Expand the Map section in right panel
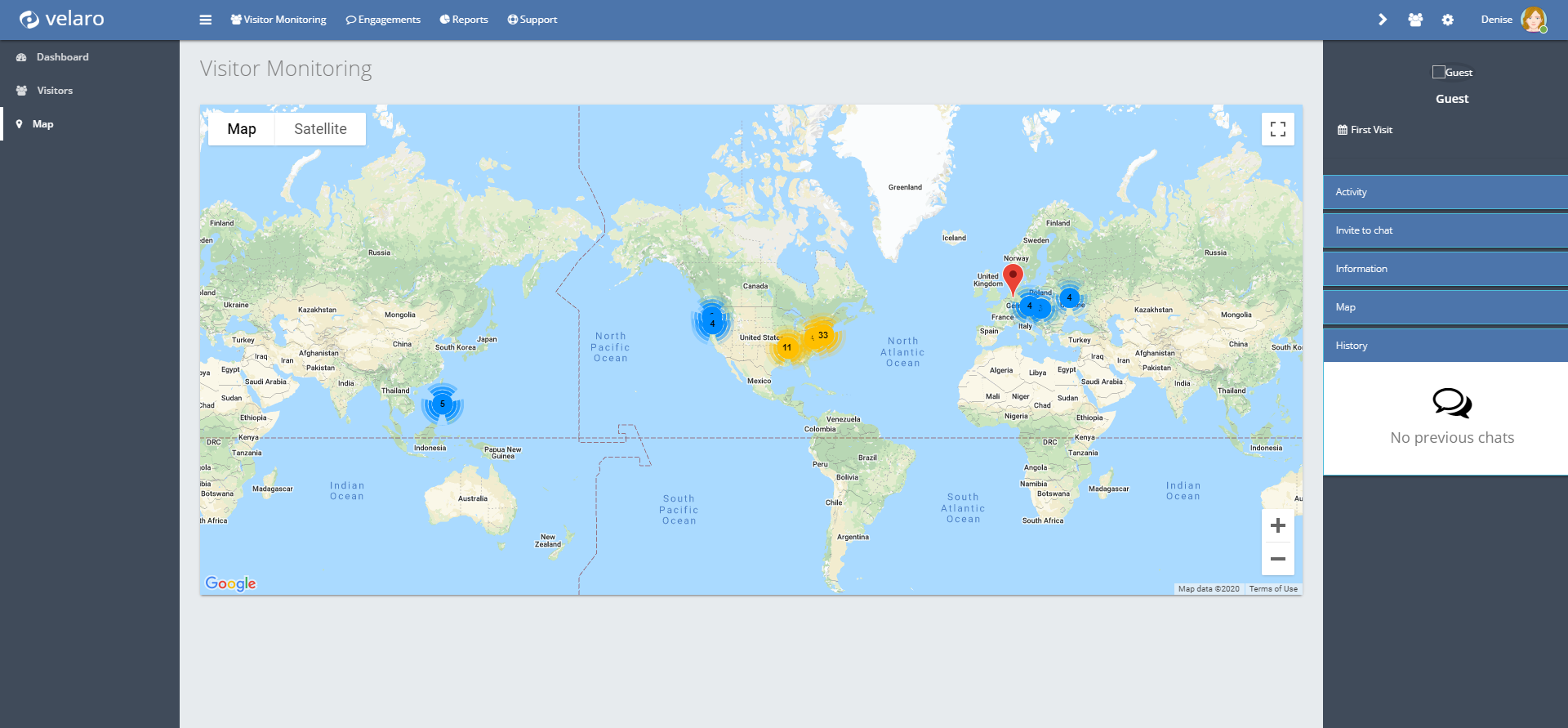 pyautogui.click(x=1445, y=307)
